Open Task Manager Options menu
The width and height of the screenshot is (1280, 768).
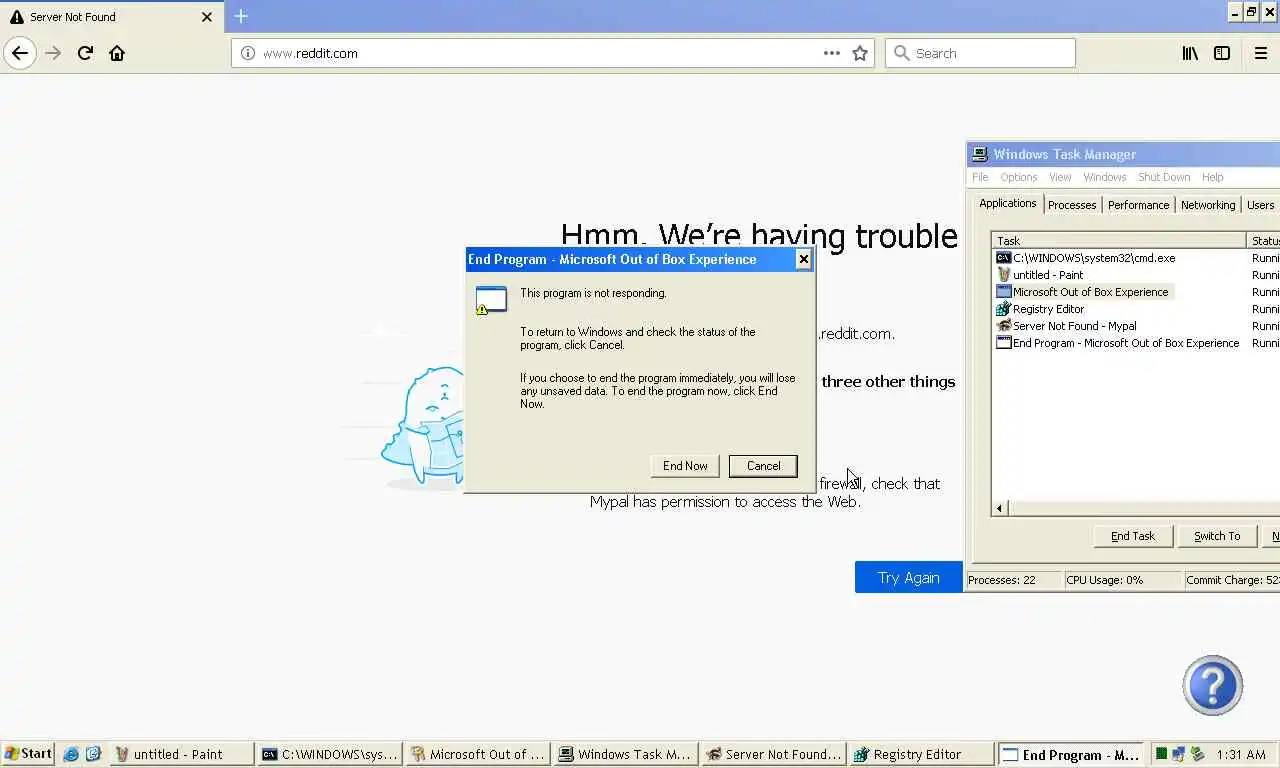(x=1019, y=177)
